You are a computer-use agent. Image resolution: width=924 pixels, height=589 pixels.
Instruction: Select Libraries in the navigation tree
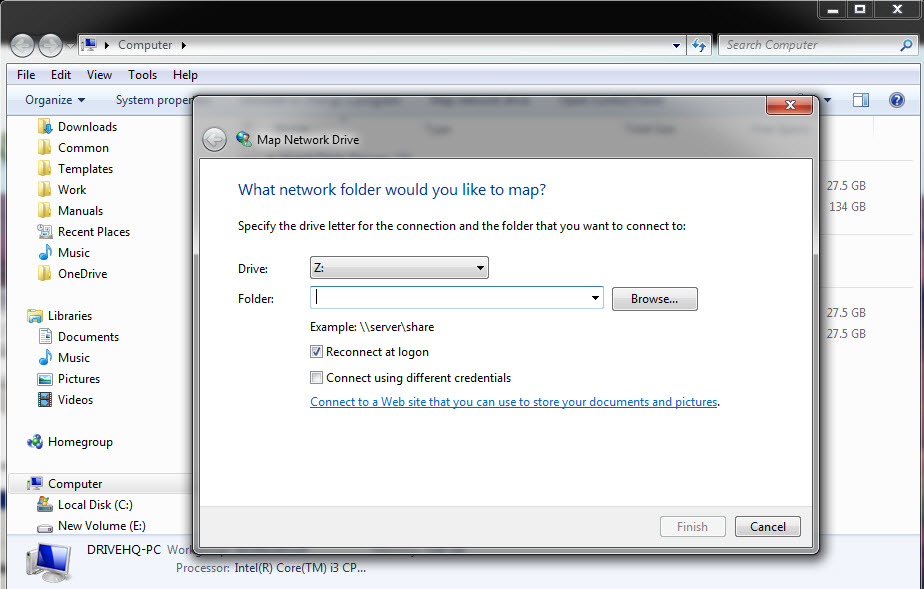[x=69, y=316]
